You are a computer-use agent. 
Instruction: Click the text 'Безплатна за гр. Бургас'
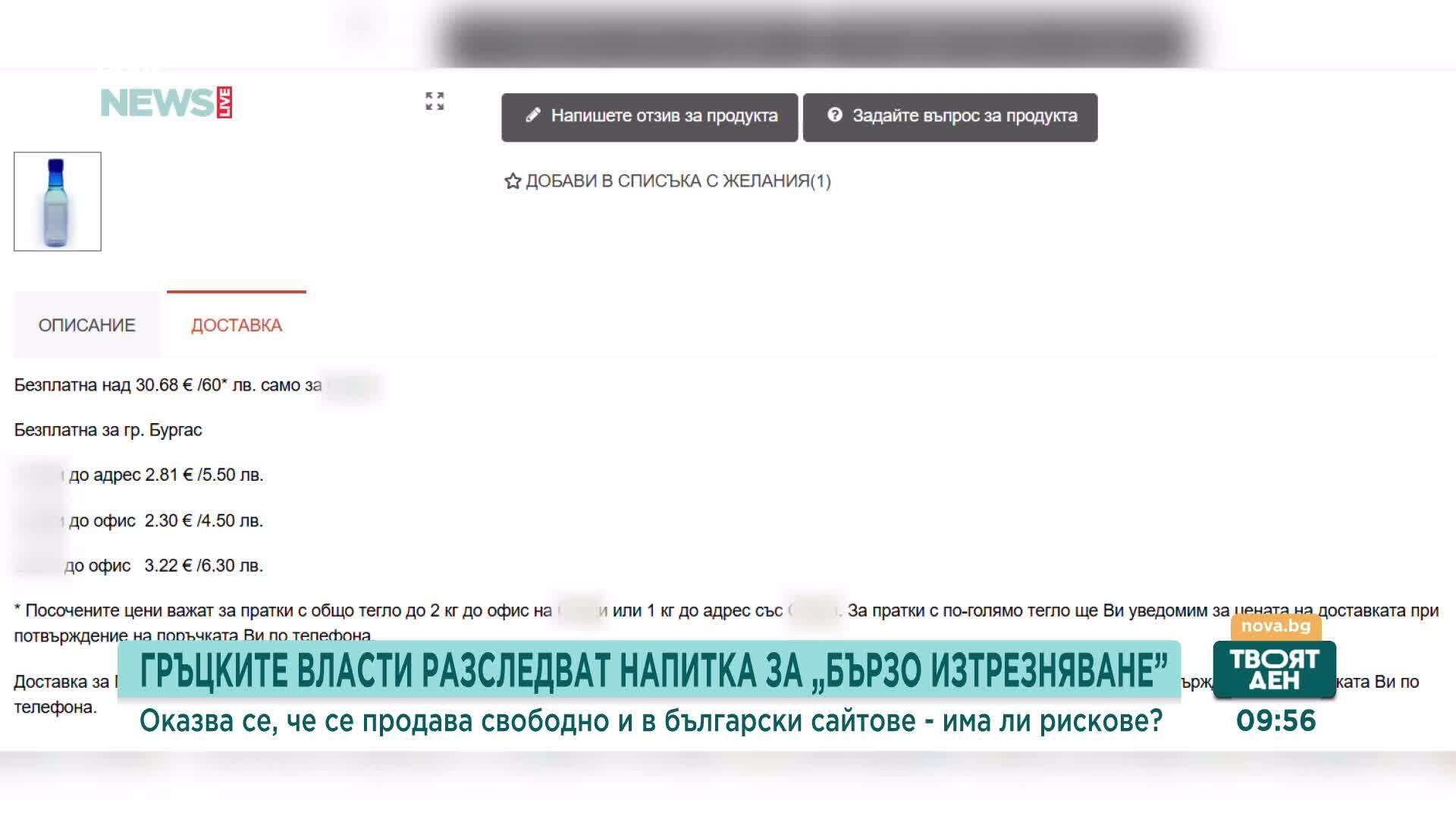point(108,430)
